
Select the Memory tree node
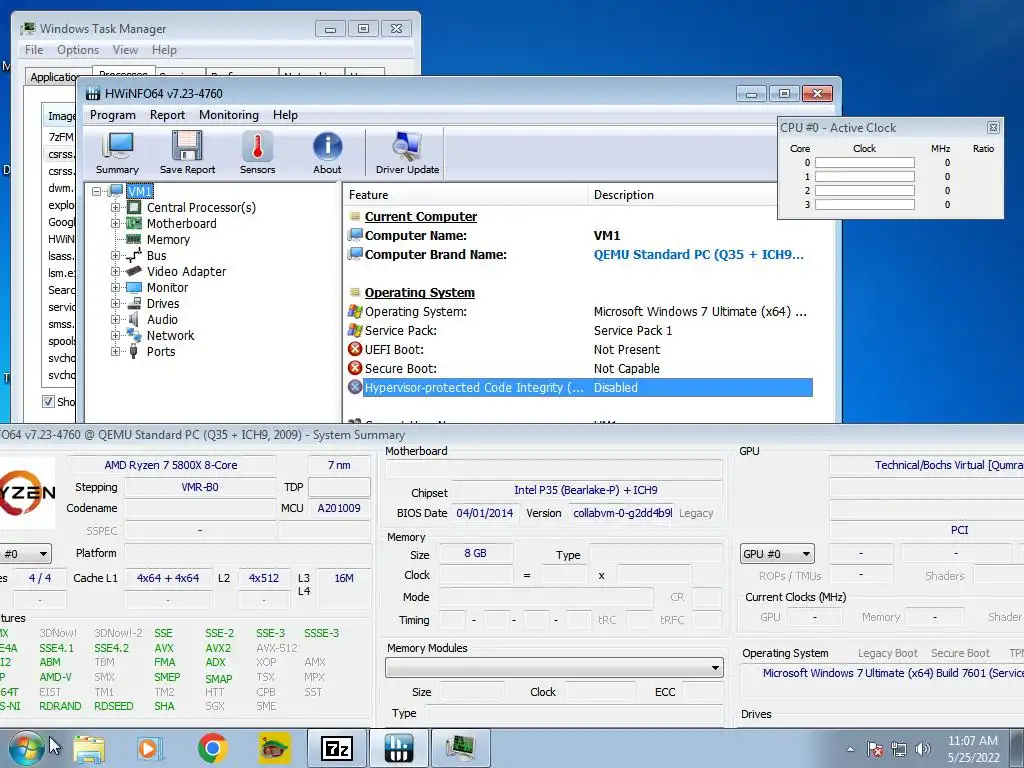168,240
